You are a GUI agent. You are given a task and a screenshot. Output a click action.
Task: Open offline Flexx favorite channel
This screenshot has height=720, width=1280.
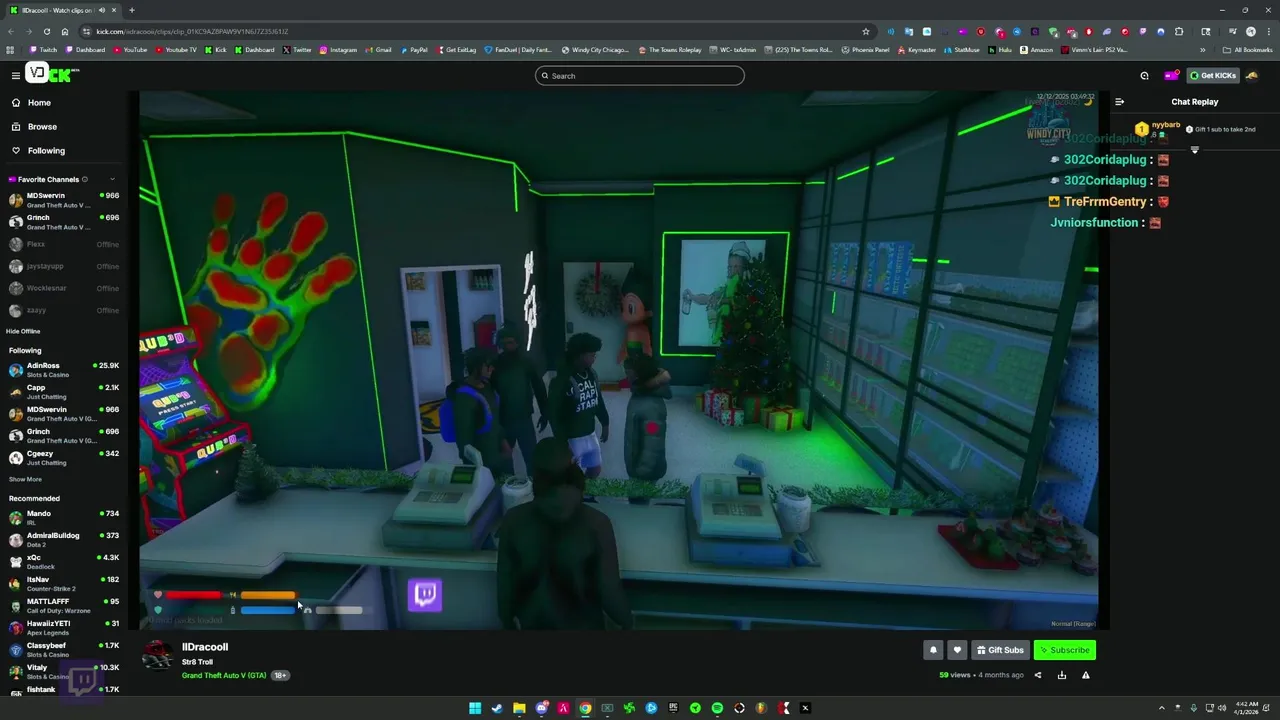(x=64, y=244)
